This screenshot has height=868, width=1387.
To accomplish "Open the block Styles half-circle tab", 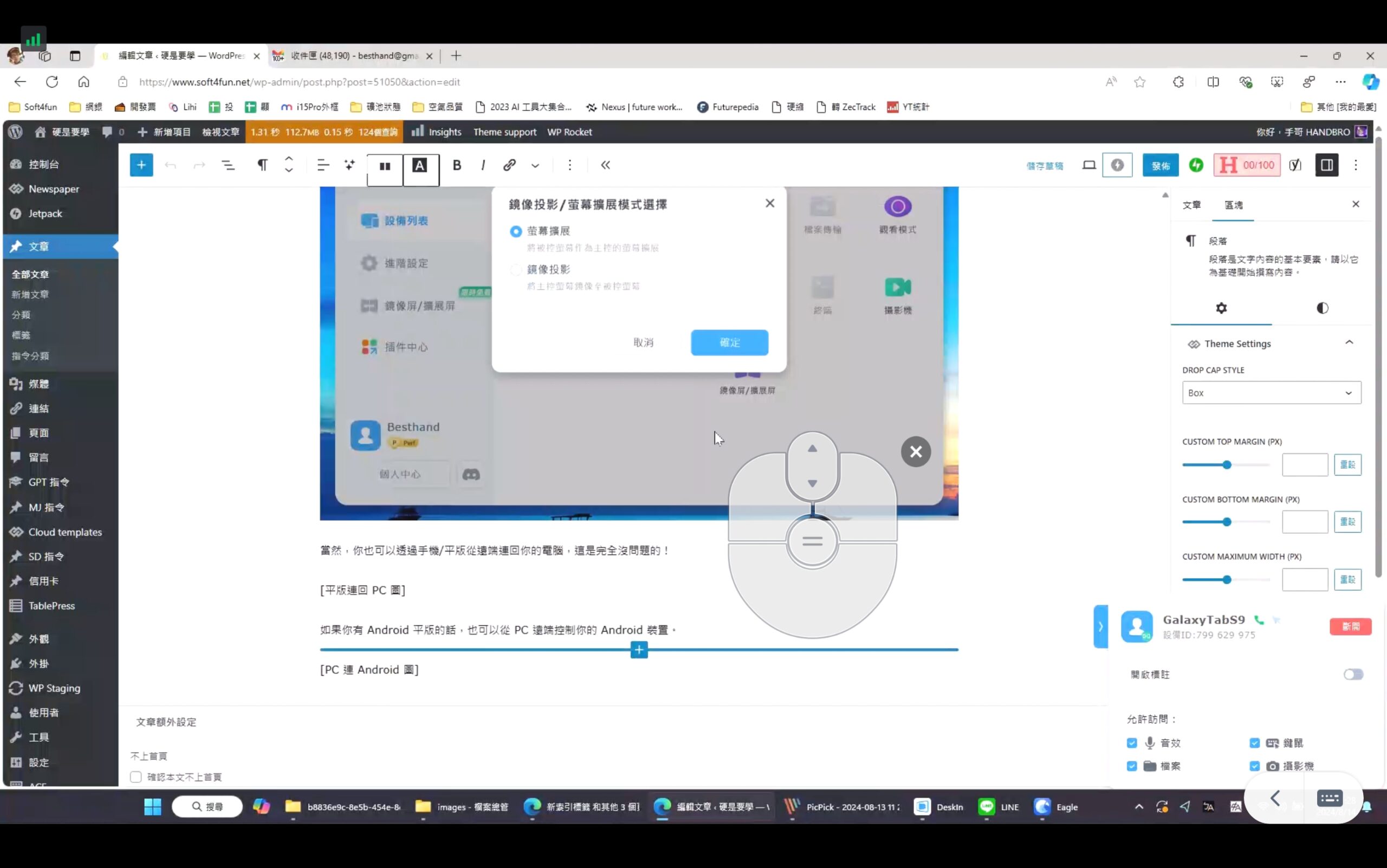I will point(1322,308).
